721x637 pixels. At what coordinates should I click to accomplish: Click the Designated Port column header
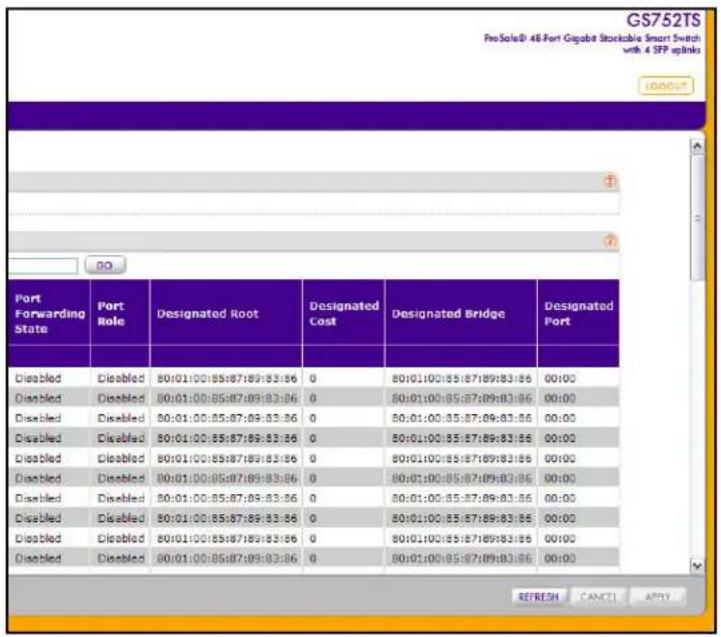[578, 313]
